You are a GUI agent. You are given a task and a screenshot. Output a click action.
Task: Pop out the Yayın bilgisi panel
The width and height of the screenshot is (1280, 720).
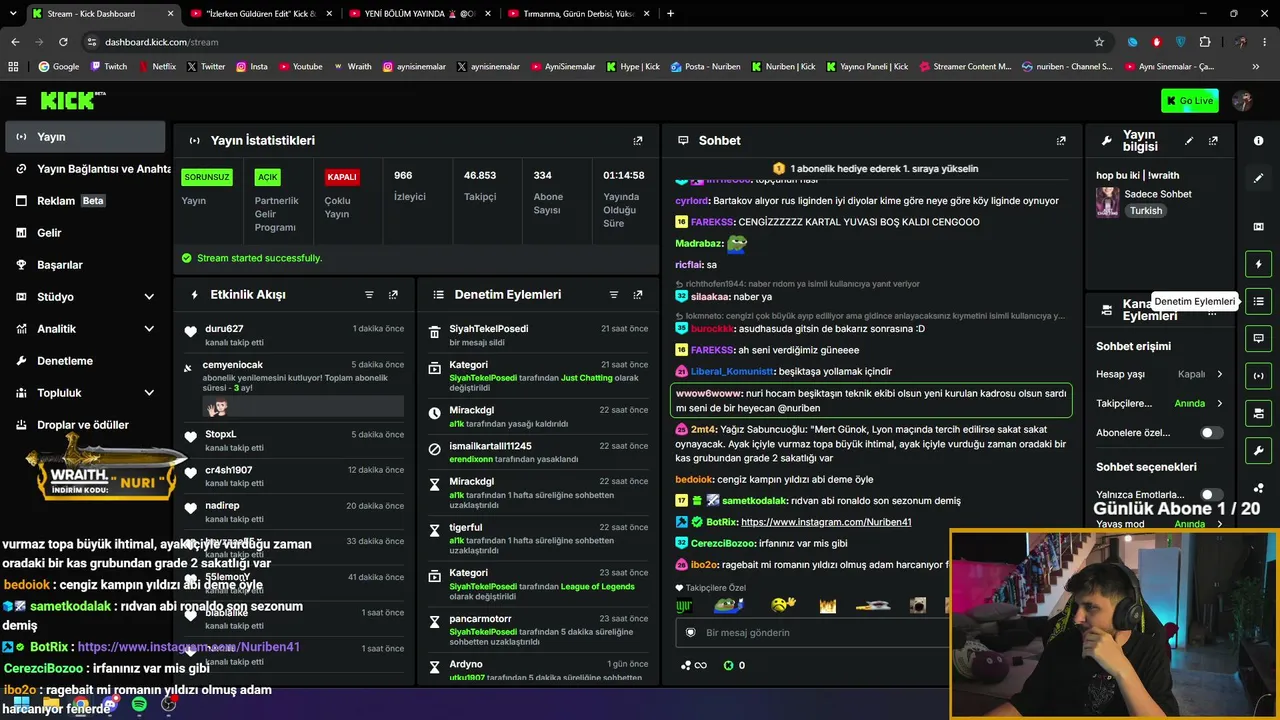pyautogui.click(x=1213, y=141)
